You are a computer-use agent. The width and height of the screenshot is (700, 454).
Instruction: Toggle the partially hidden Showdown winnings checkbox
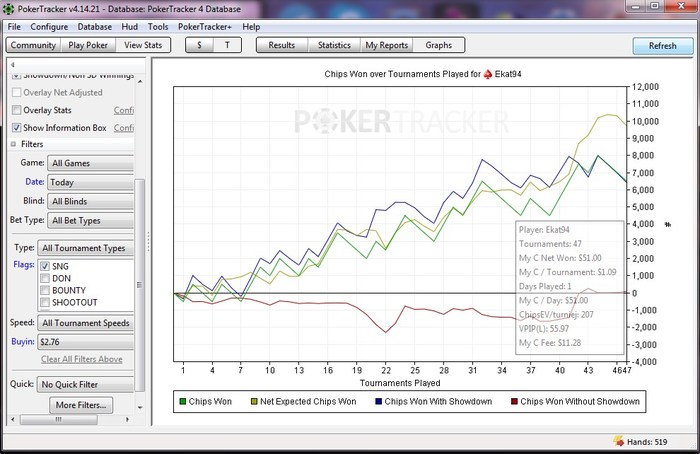pyautogui.click(x=17, y=76)
